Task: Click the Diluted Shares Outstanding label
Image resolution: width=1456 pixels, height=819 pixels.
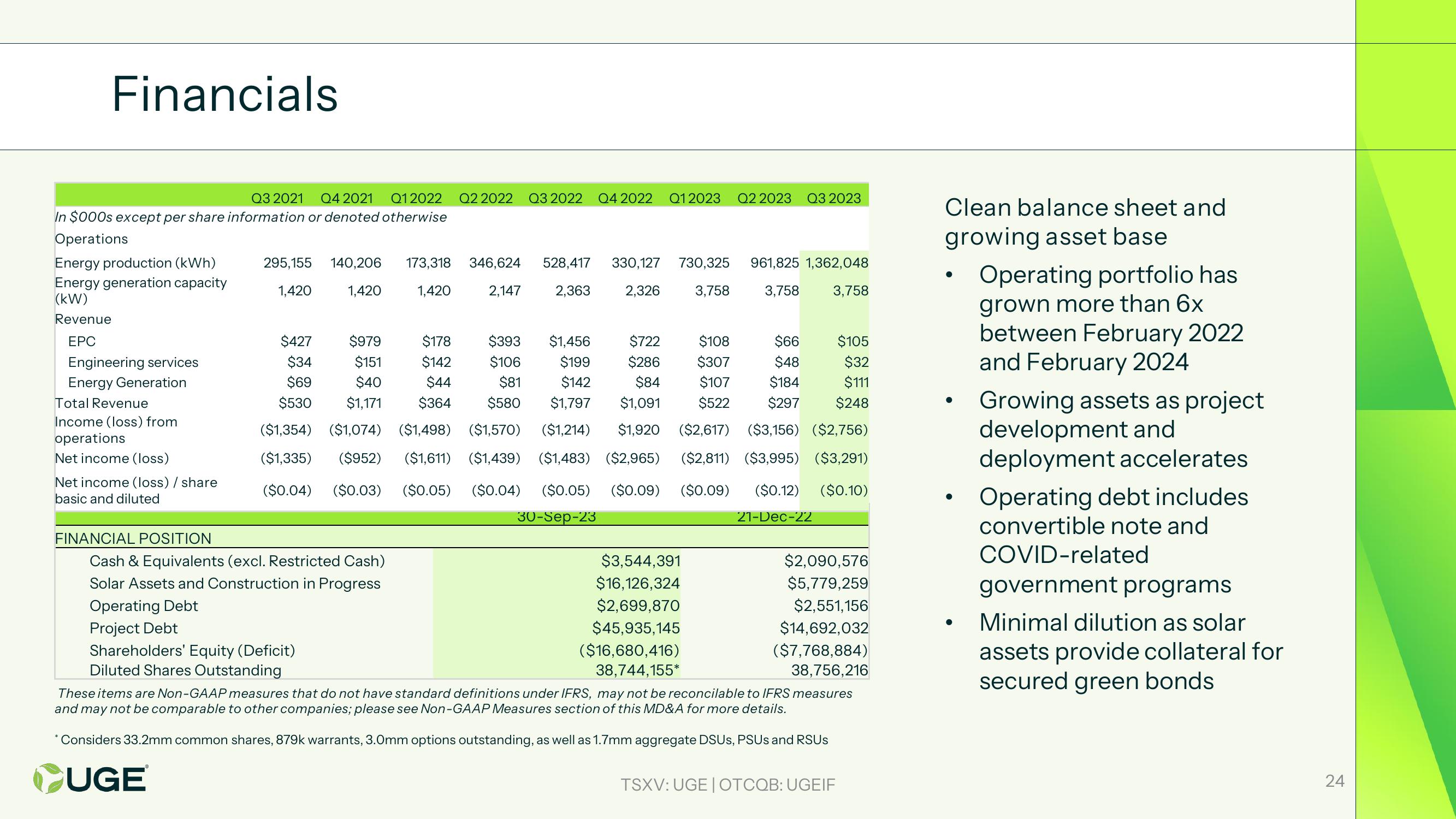Action: click(x=185, y=670)
